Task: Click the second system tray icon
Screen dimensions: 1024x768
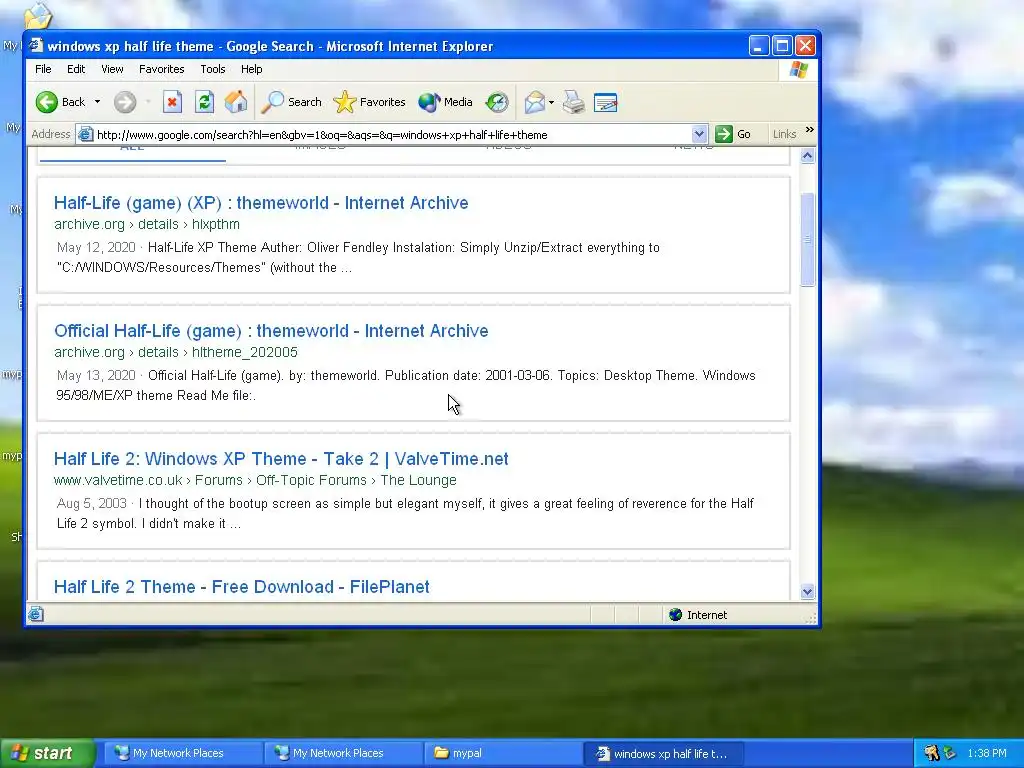Action: click(950, 753)
